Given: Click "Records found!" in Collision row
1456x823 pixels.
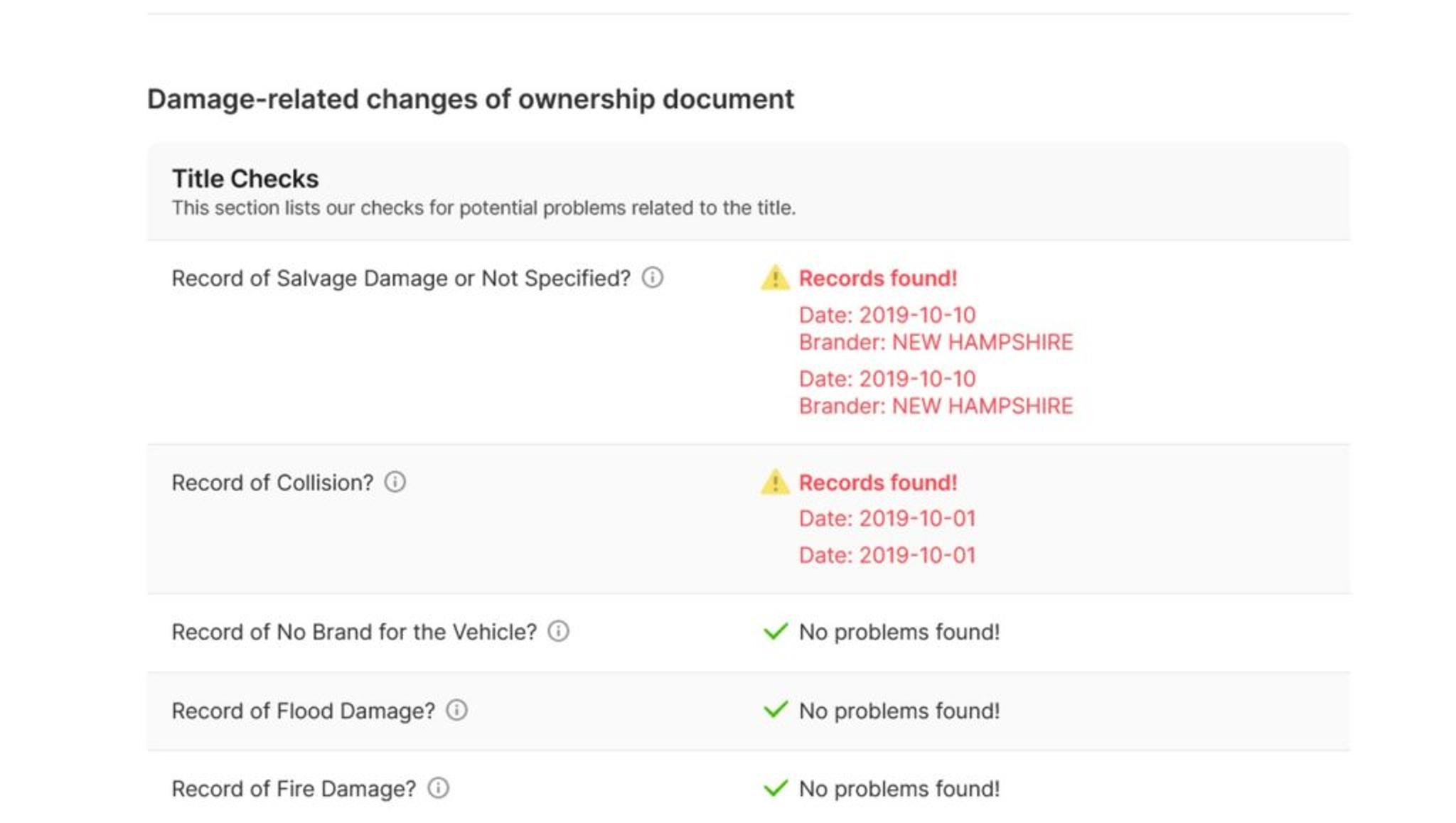Looking at the screenshot, I should pyautogui.click(x=878, y=483).
